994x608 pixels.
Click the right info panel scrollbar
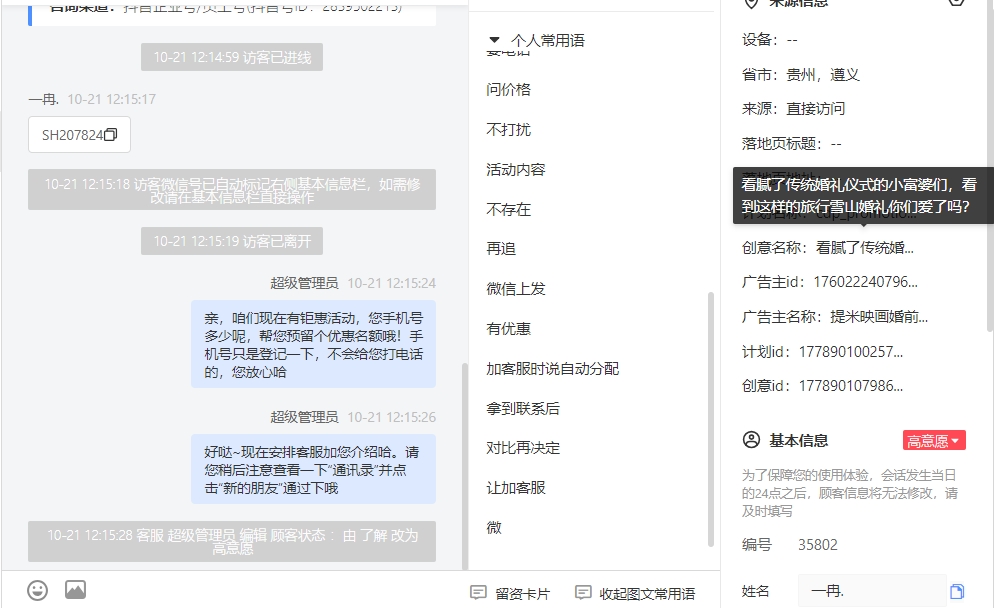990,165
